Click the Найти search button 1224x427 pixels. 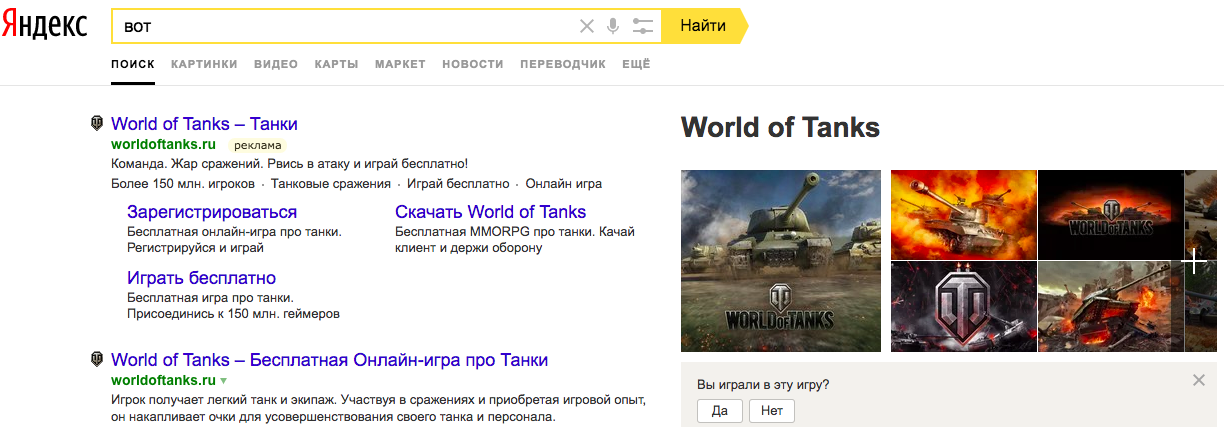(x=704, y=26)
